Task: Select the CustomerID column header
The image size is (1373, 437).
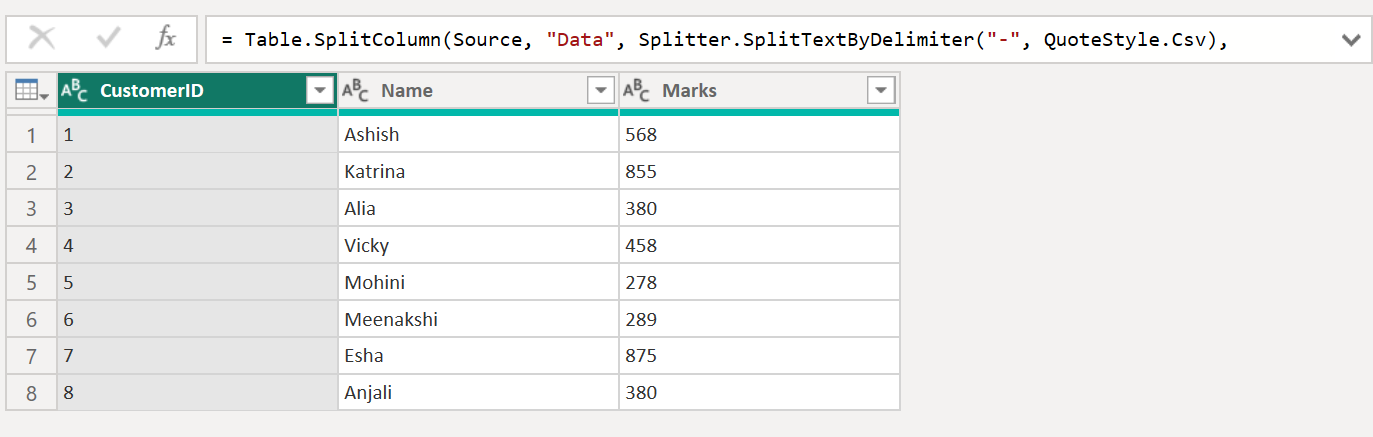Action: [x=180, y=91]
